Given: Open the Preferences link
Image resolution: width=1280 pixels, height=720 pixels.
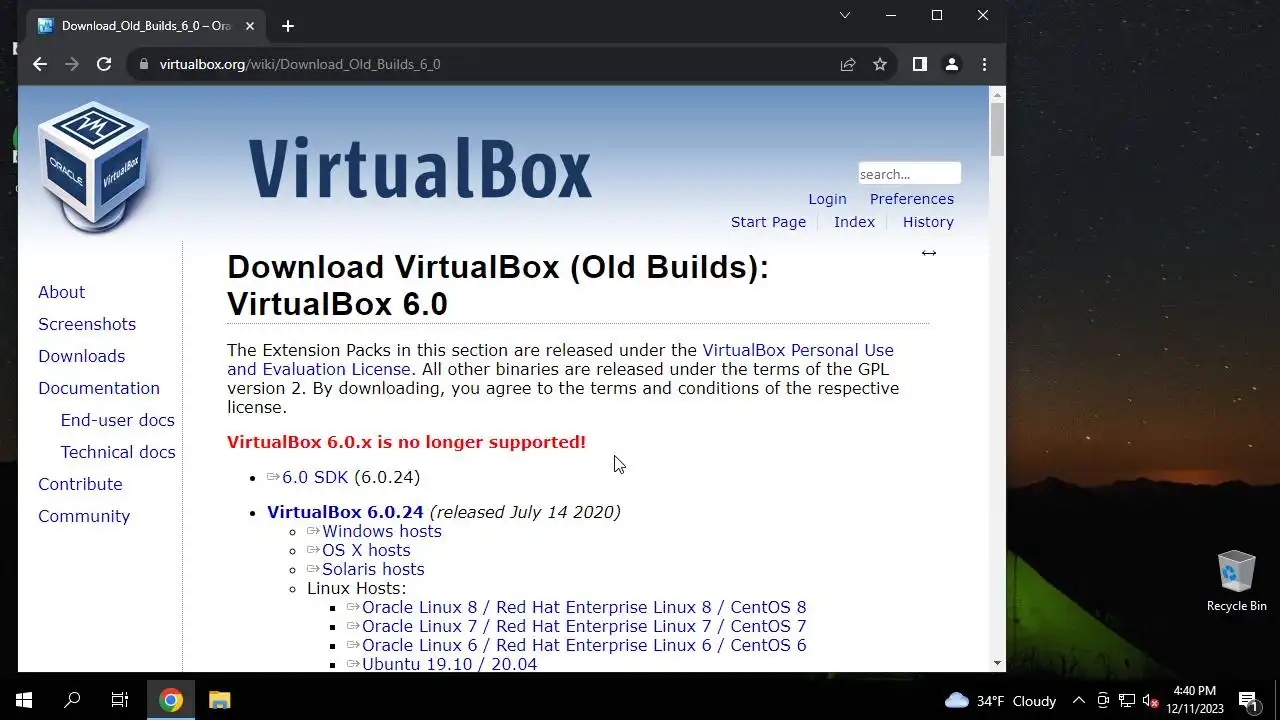Looking at the screenshot, I should point(911,199).
